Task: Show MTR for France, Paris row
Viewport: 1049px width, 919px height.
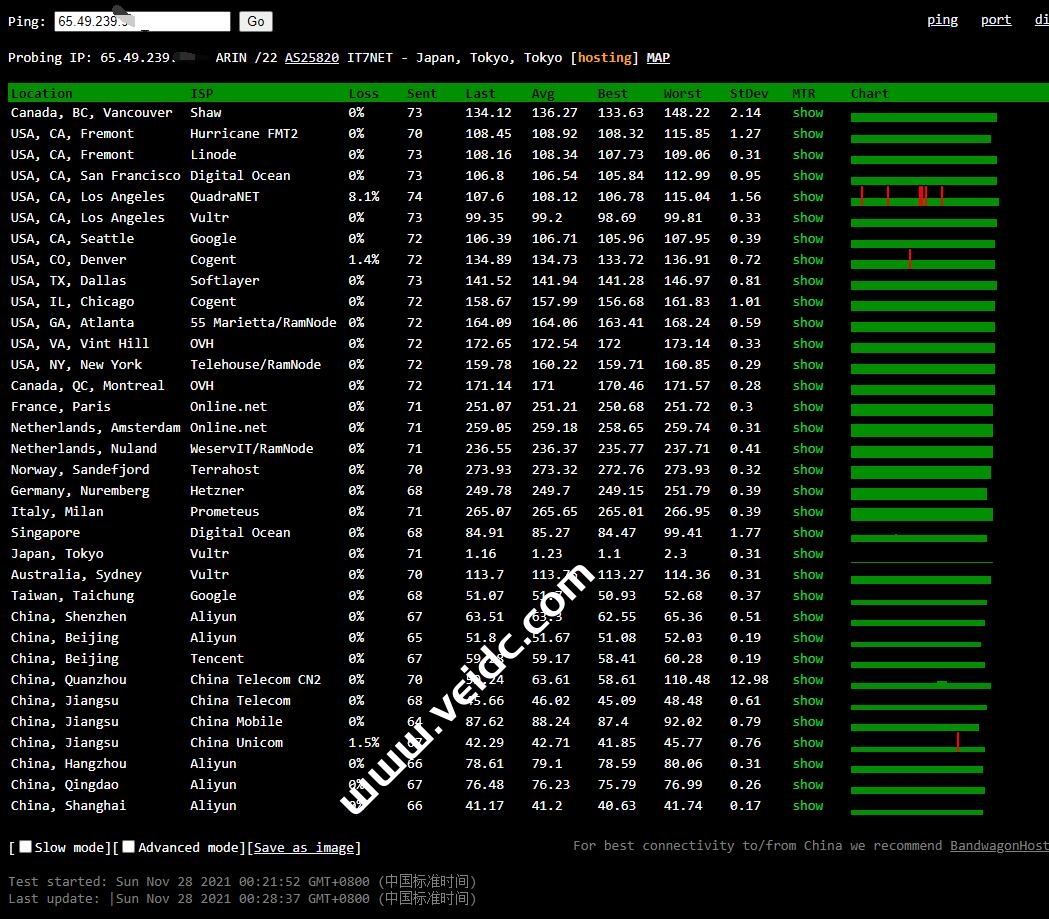Action: point(807,407)
